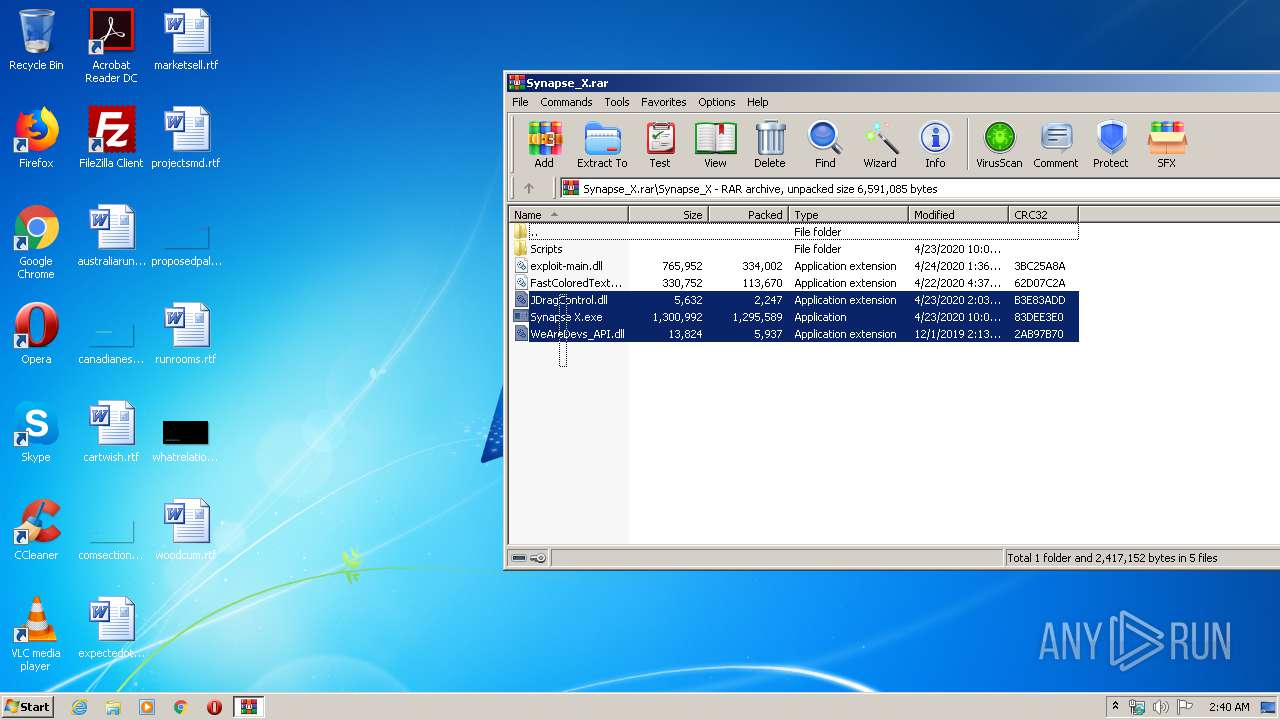Open Chrome from the taskbar

(x=180, y=707)
